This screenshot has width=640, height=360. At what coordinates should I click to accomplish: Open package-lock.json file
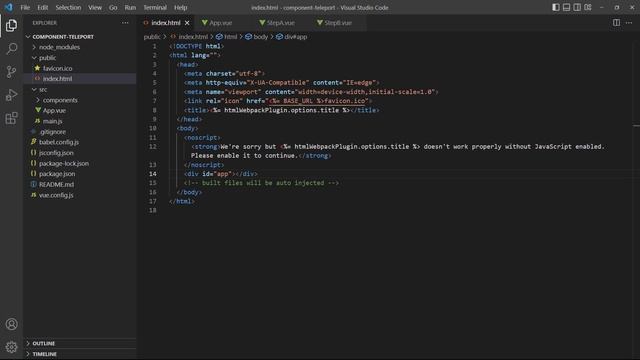[64, 163]
